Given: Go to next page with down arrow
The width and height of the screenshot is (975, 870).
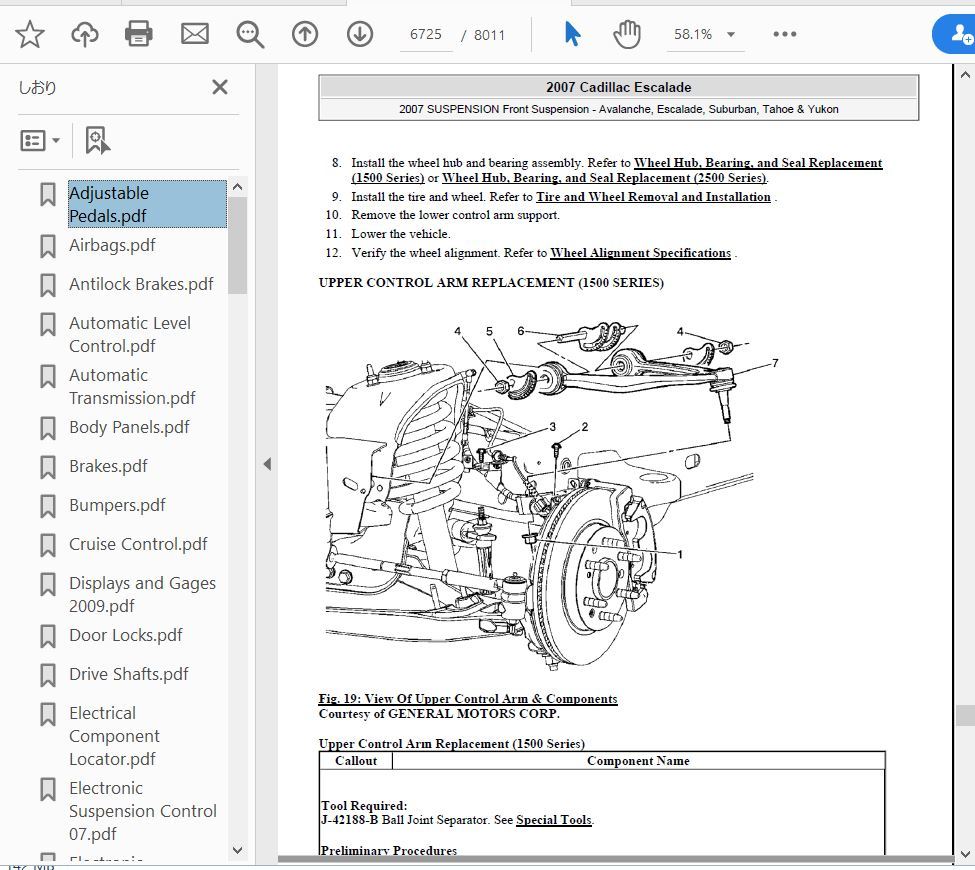Looking at the screenshot, I should click(360, 34).
